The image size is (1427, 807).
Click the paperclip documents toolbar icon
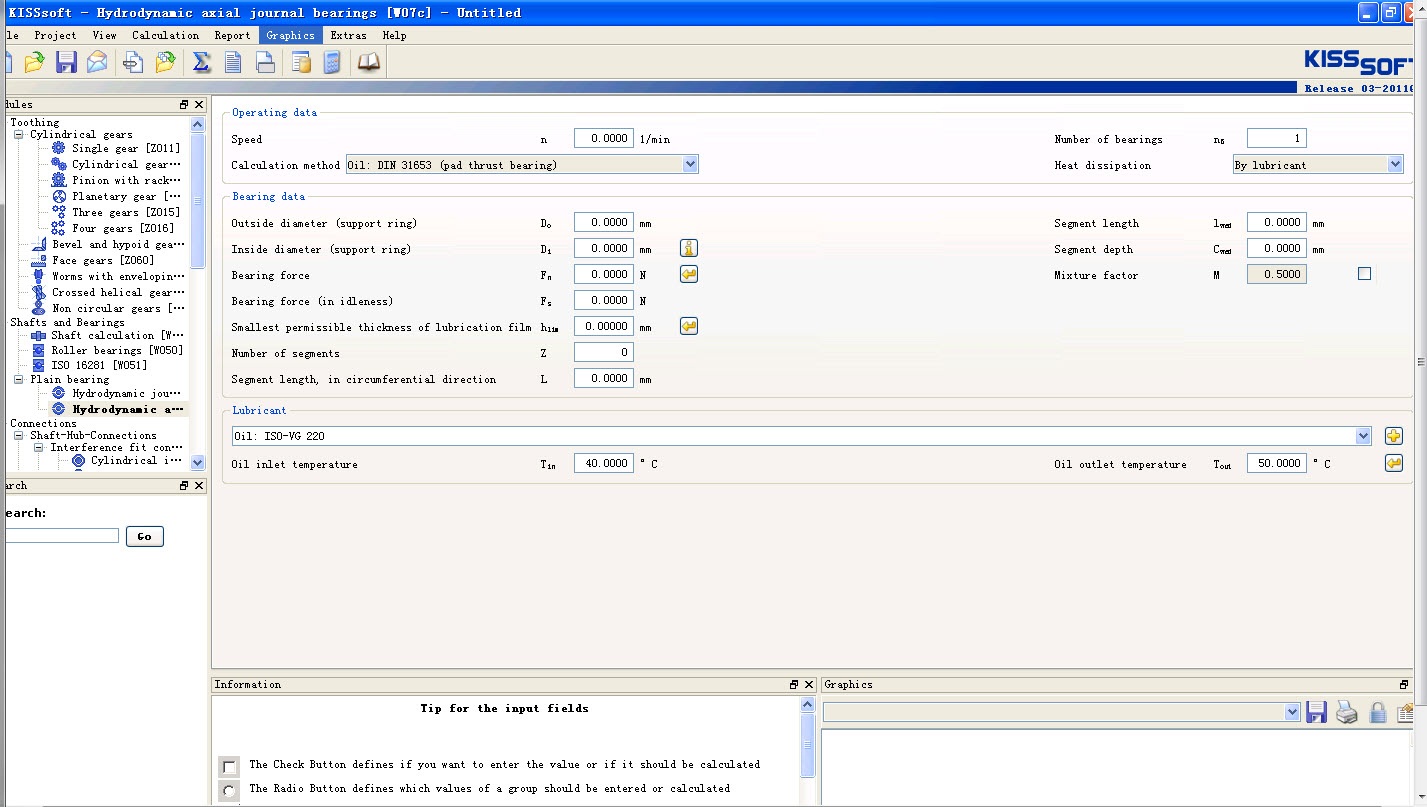tap(133, 63)
